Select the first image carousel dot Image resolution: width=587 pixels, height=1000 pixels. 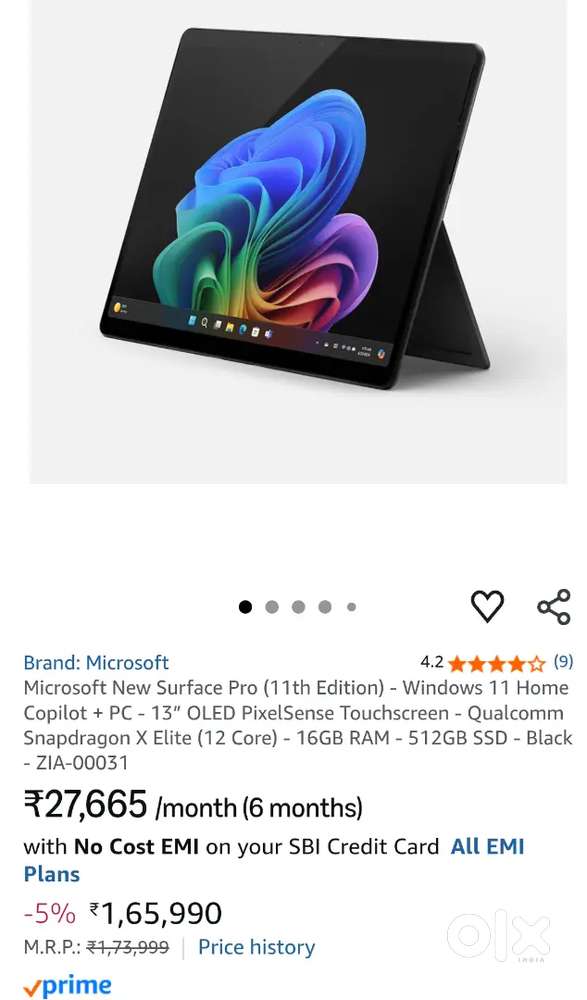(x=245, y=607)
